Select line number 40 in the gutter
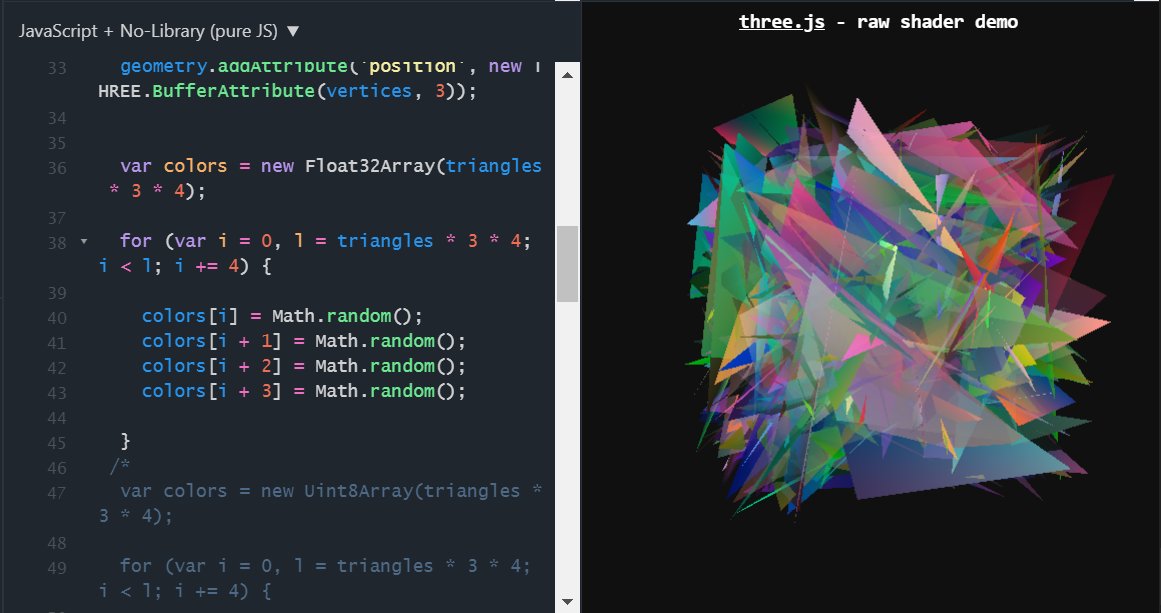 point(57,317)
